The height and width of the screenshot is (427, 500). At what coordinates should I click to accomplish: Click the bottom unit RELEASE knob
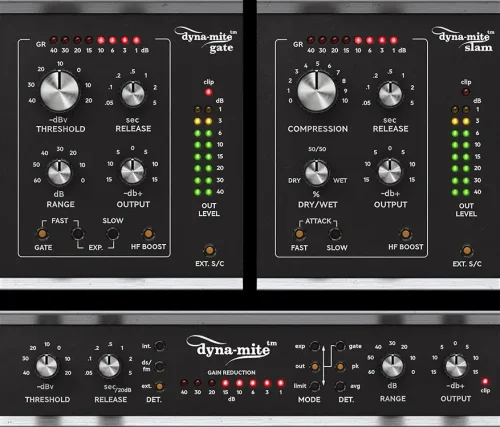109,366
